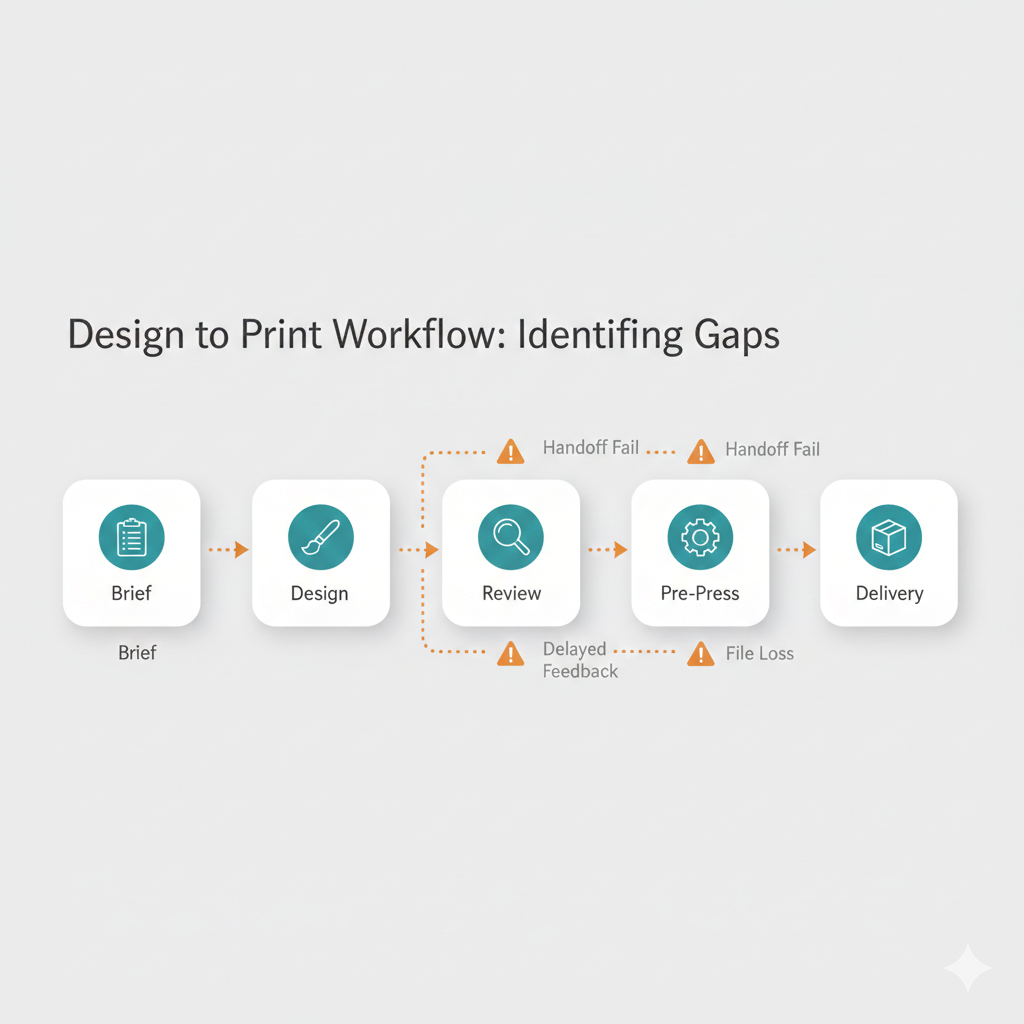Select the Delayed Feedback text label
Screen dimensions: 1024x1024
click(x=580, y=660)
